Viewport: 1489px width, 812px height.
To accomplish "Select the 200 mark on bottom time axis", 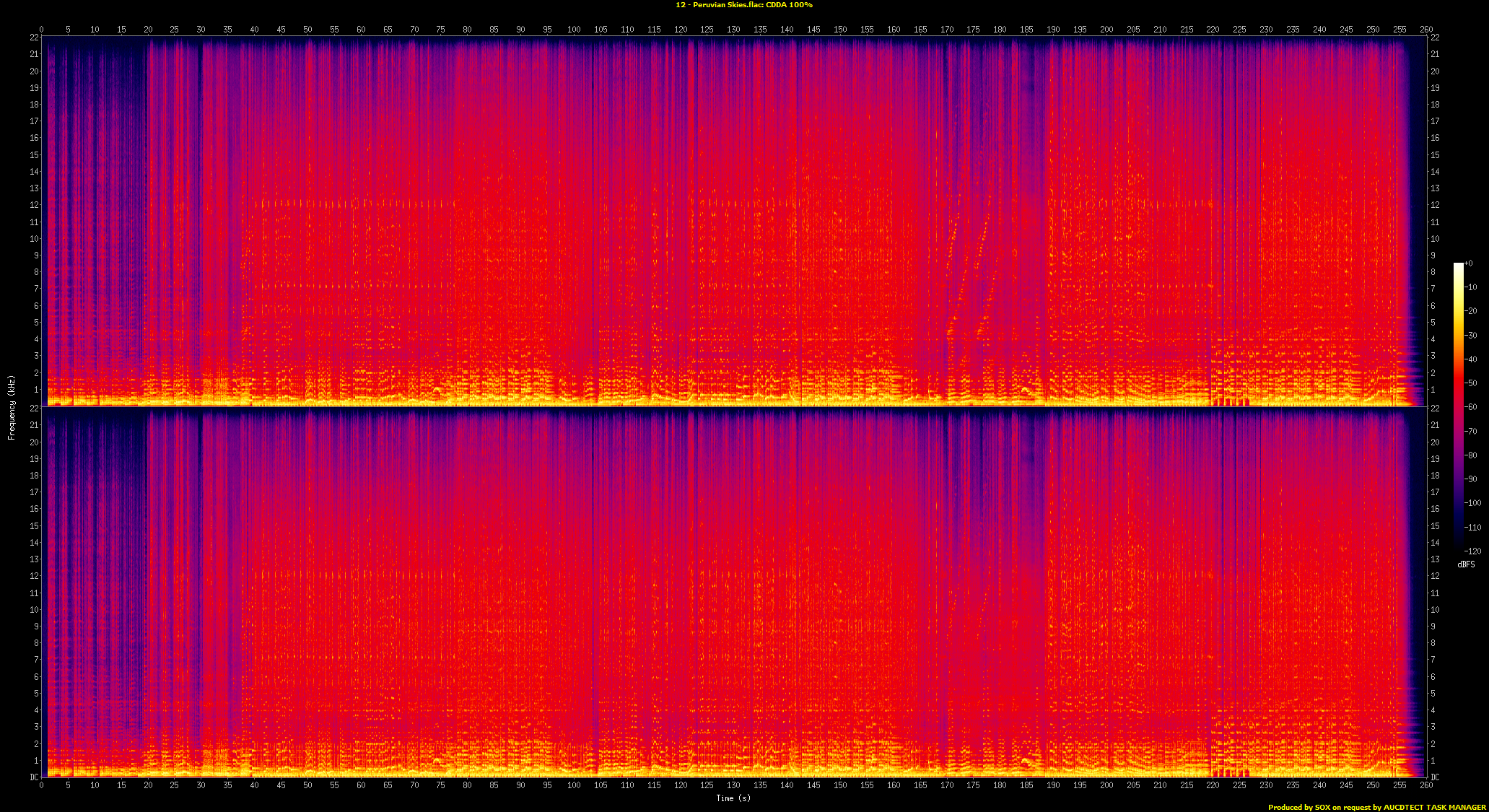I will (x=1106, y=785).
